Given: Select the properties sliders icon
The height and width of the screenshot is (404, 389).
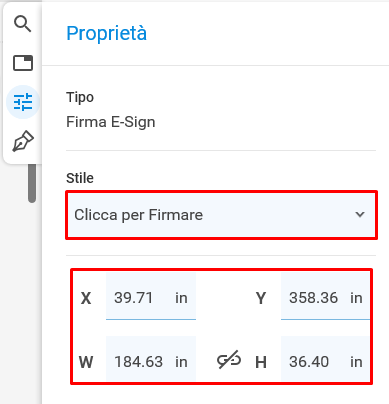Looking at the screenshot, I should (23, 102).
